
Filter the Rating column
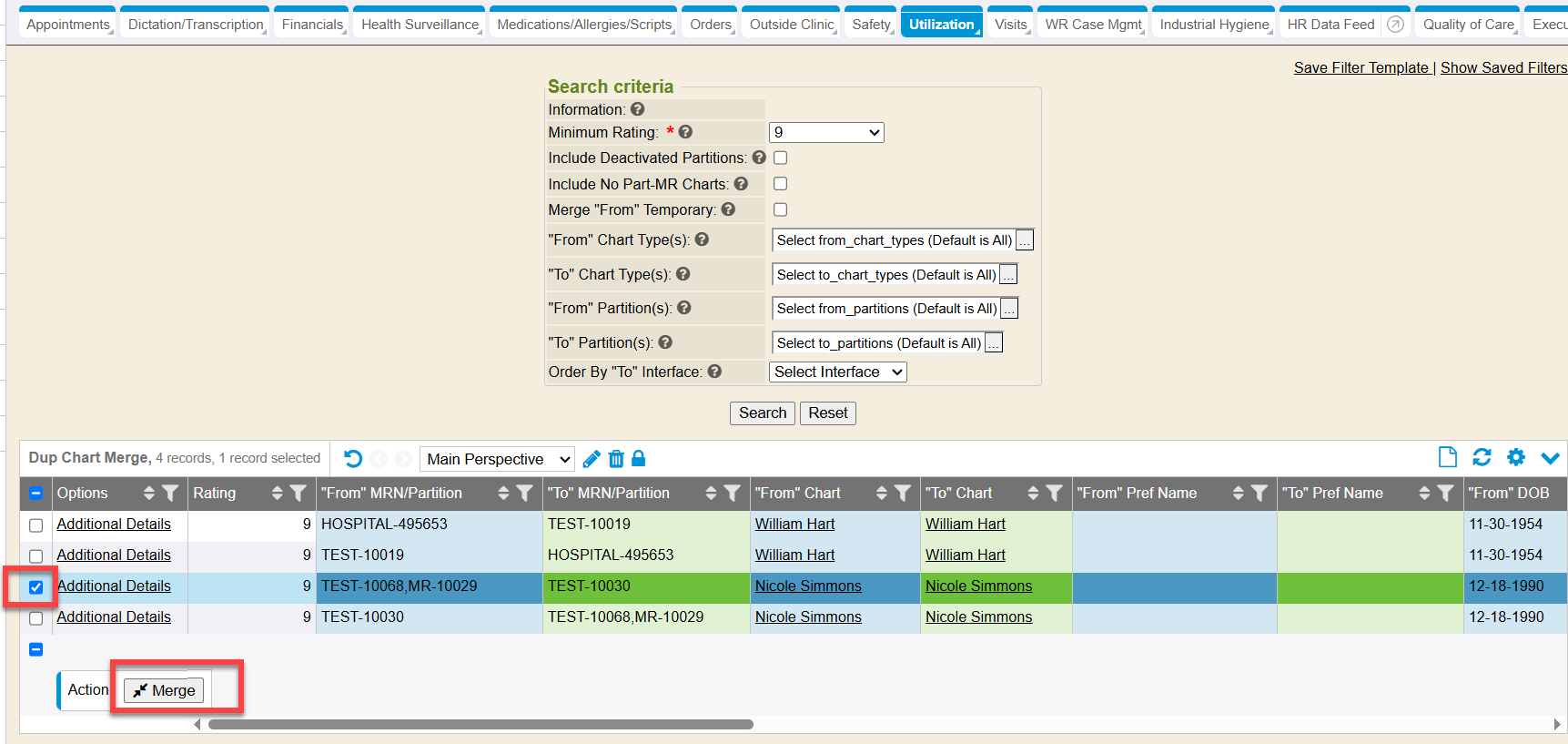[x=298, y=493]
